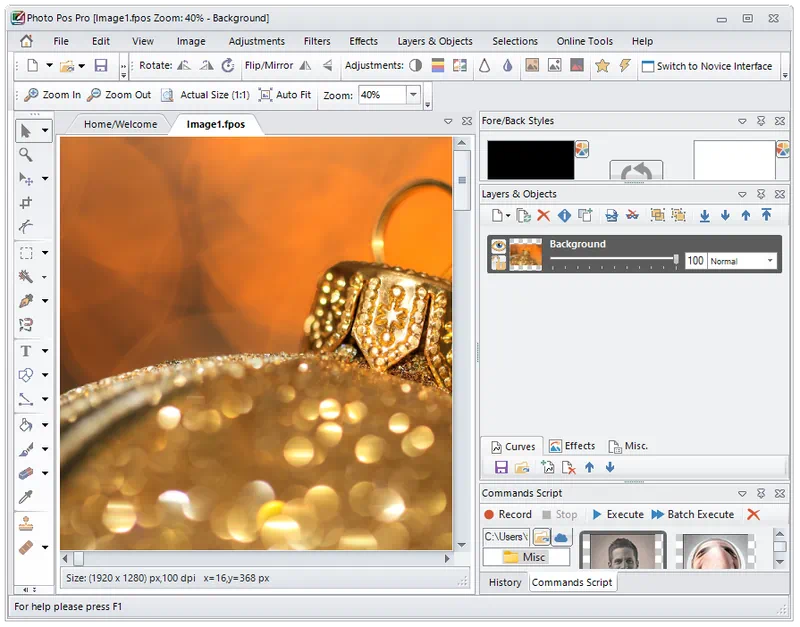The height and width of the screenshot is (627, 800).
Task: Click the cloud icon in Commands Script
Action: pos(561,537)
